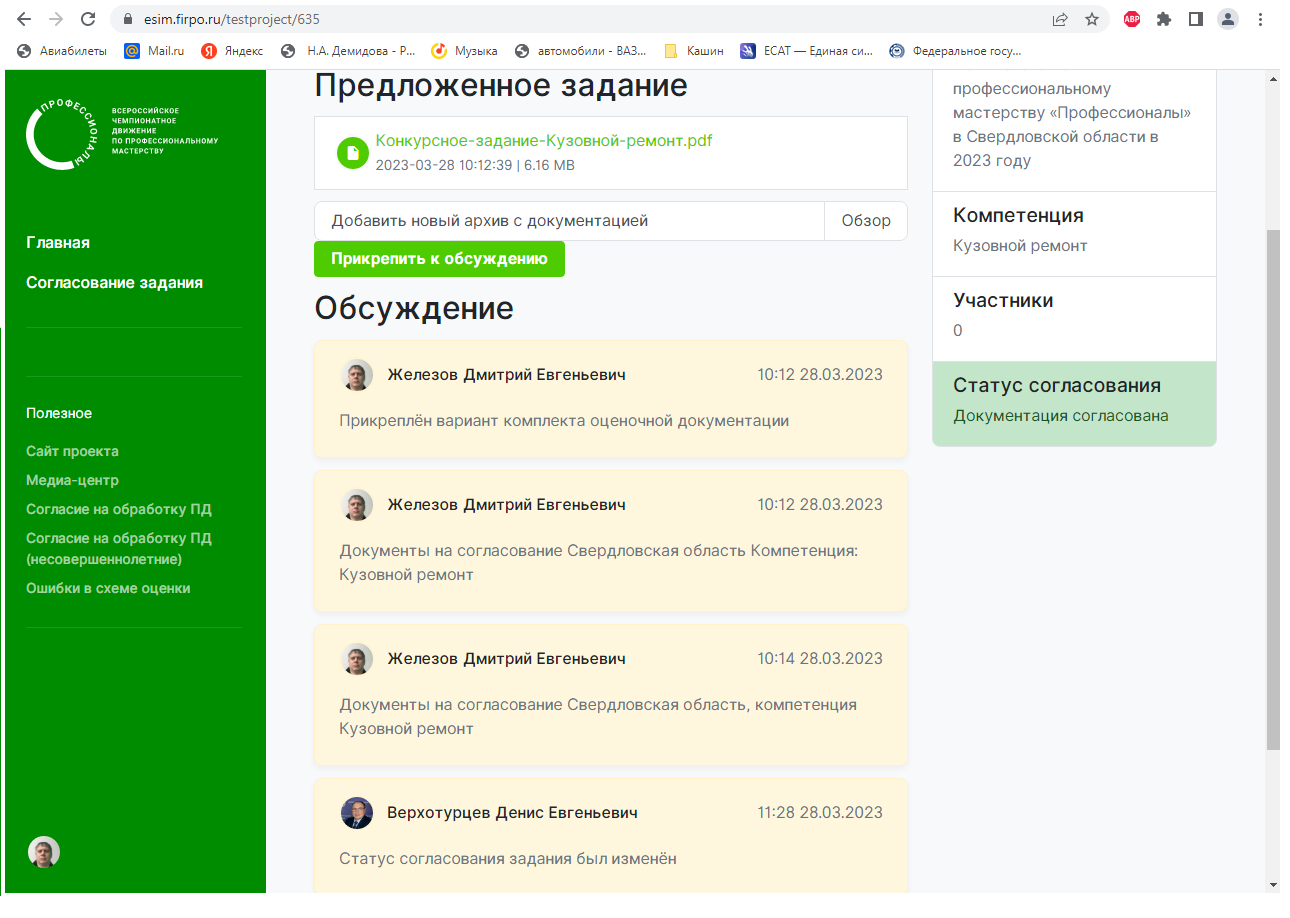Reload the page with browser refresh icon

pos(88,19)
